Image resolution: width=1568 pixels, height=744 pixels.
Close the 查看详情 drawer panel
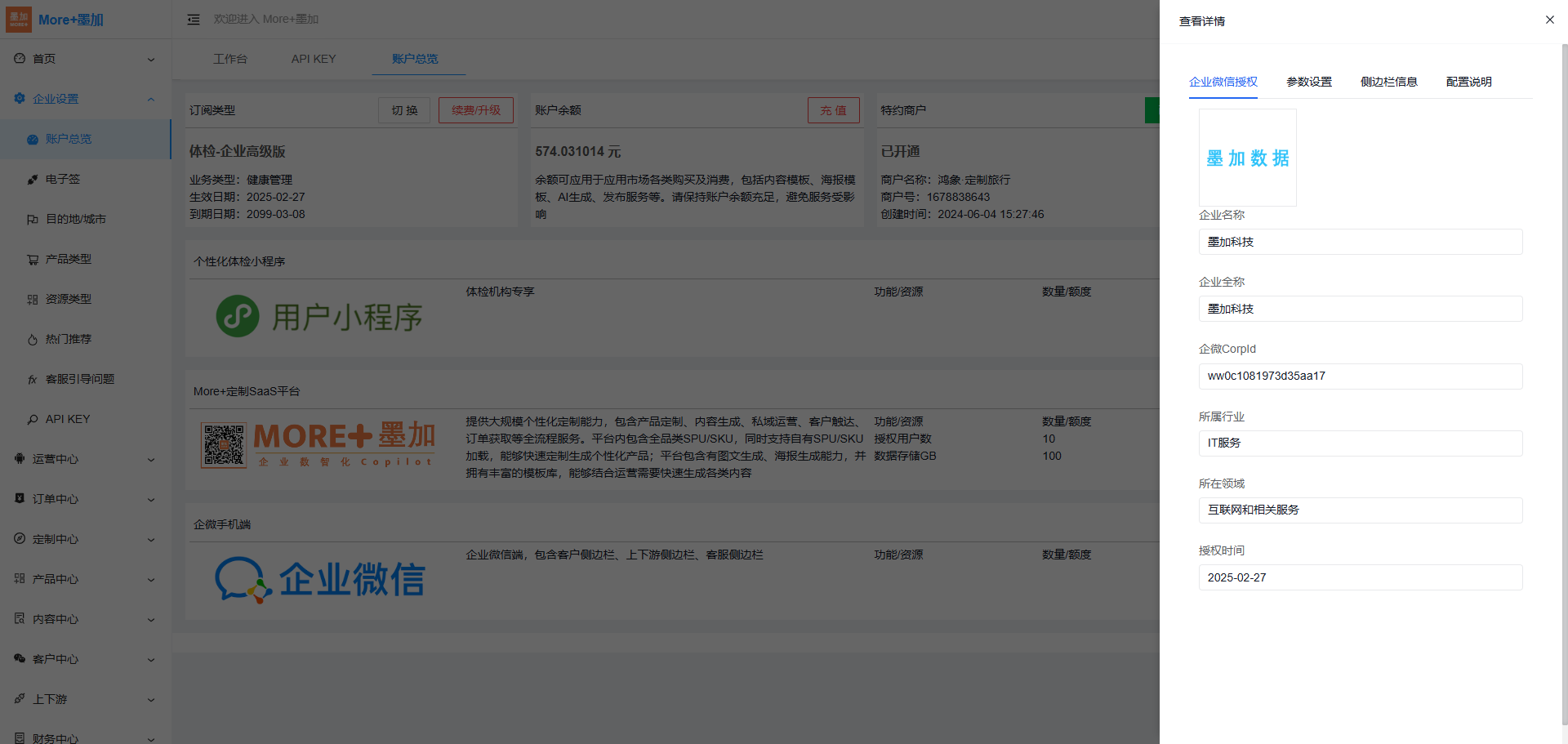click(x=1549, y=20)
